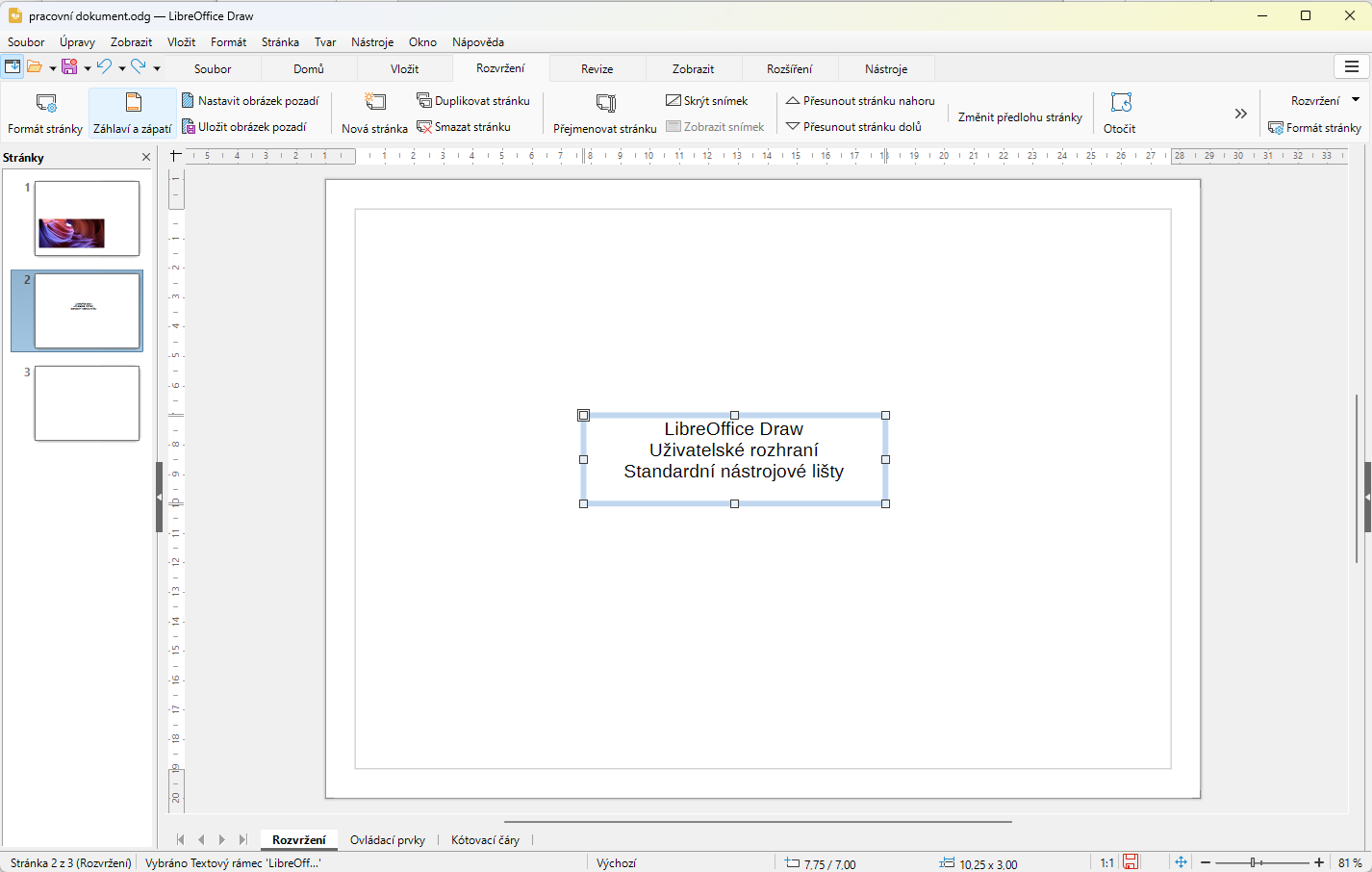Select the Otočit rotate tool
This screenshot has height=872, width=1372.
coord(1120,113)
